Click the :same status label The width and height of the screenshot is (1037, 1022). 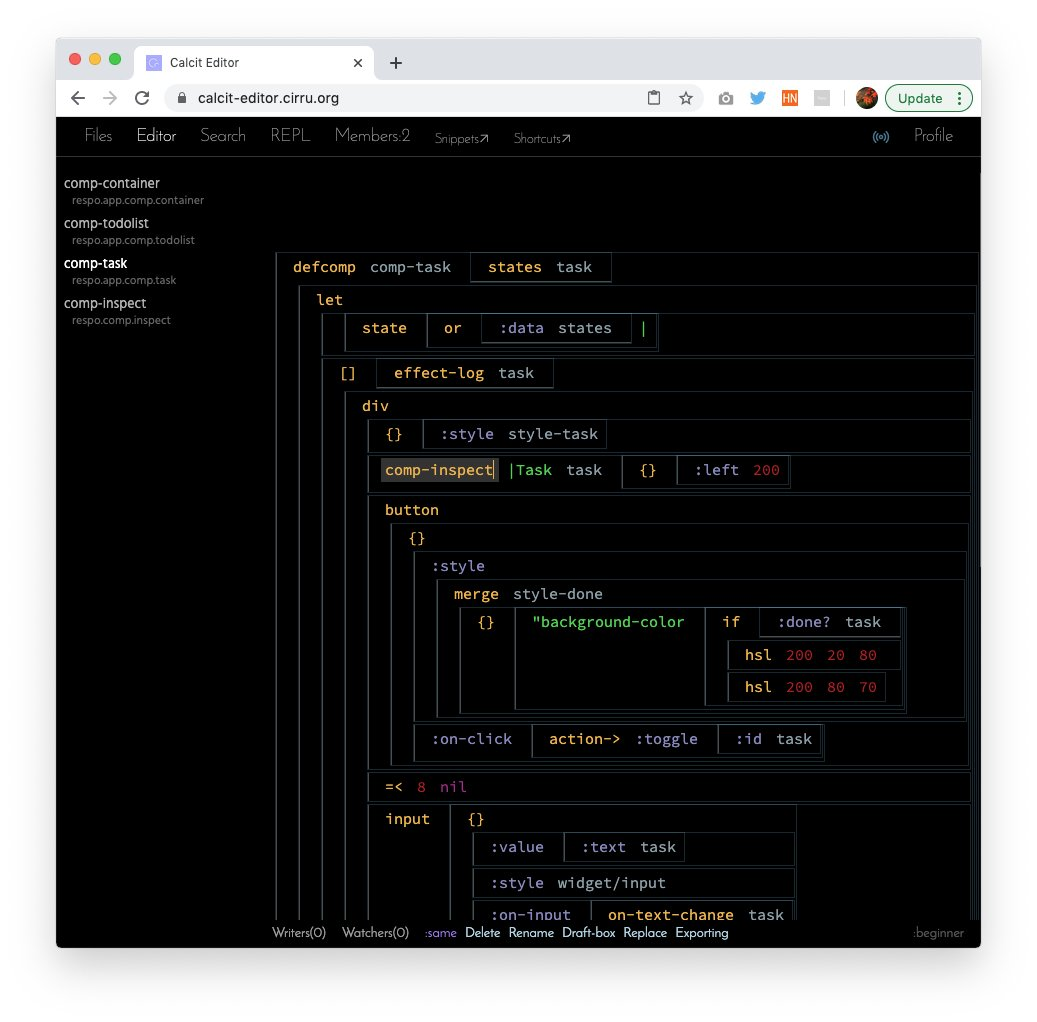(440, 933)
